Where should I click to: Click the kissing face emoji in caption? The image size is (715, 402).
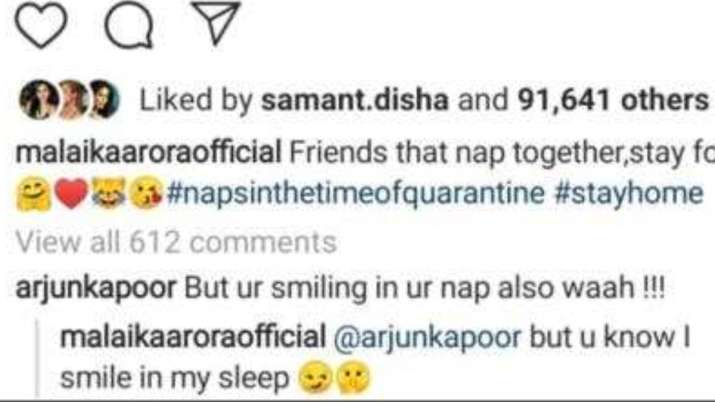pos(146,193)
